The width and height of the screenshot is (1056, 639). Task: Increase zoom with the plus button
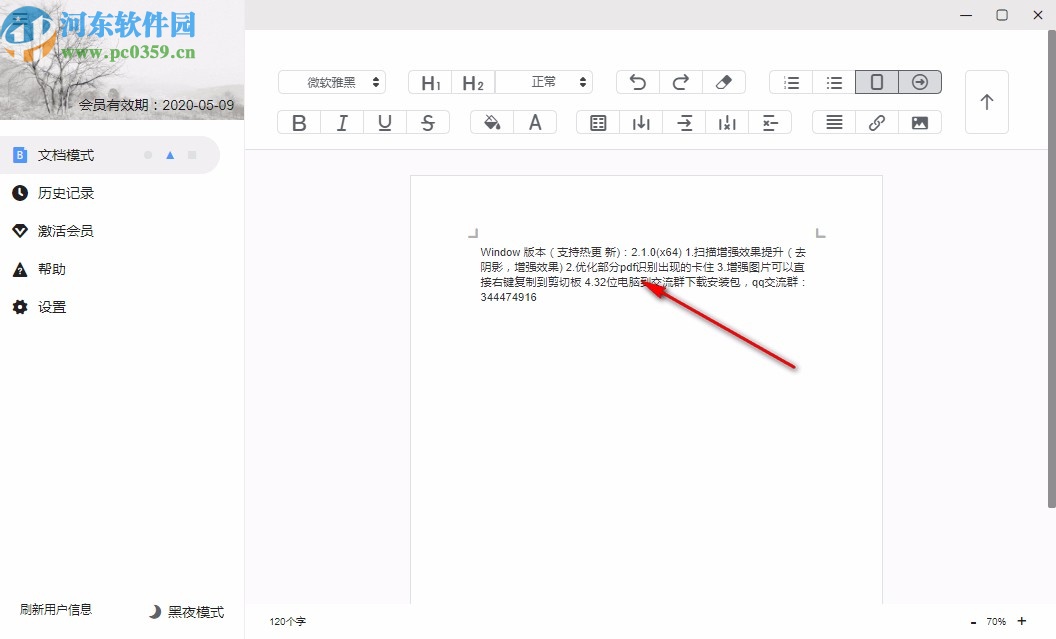click(x=1022, y=621)
